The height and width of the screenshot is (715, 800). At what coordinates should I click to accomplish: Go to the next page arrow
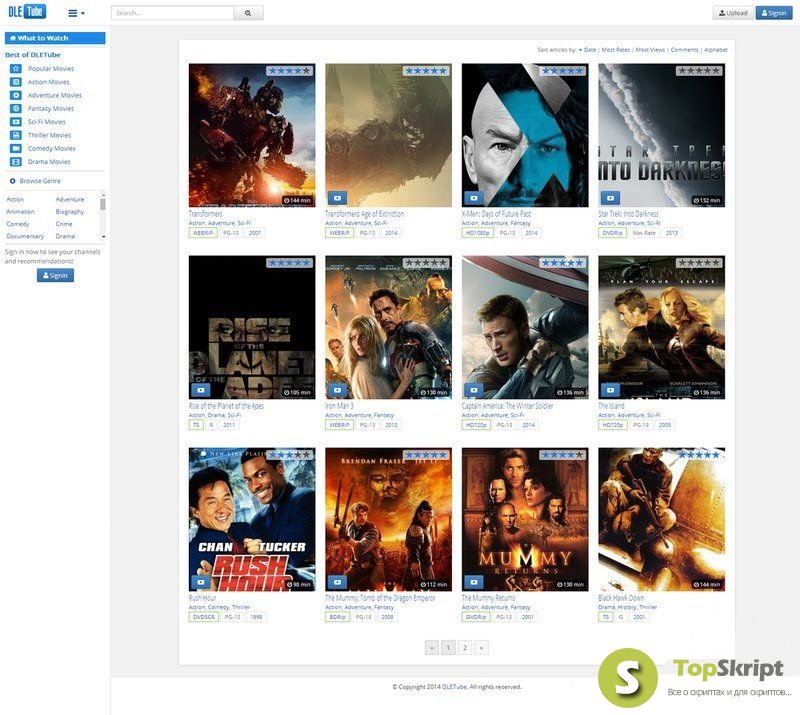coord(482,648)
